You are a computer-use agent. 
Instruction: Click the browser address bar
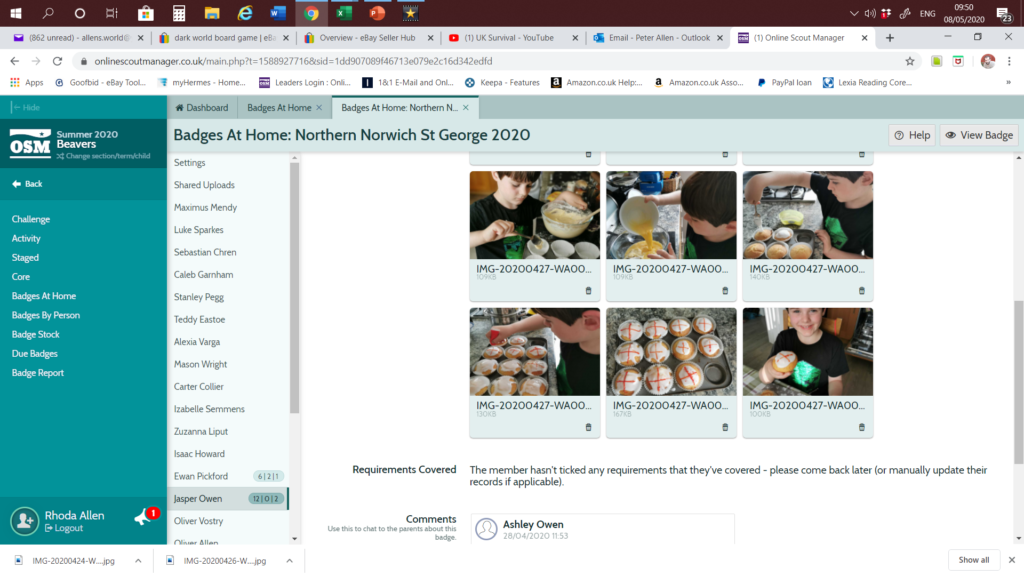click(490, 61)
